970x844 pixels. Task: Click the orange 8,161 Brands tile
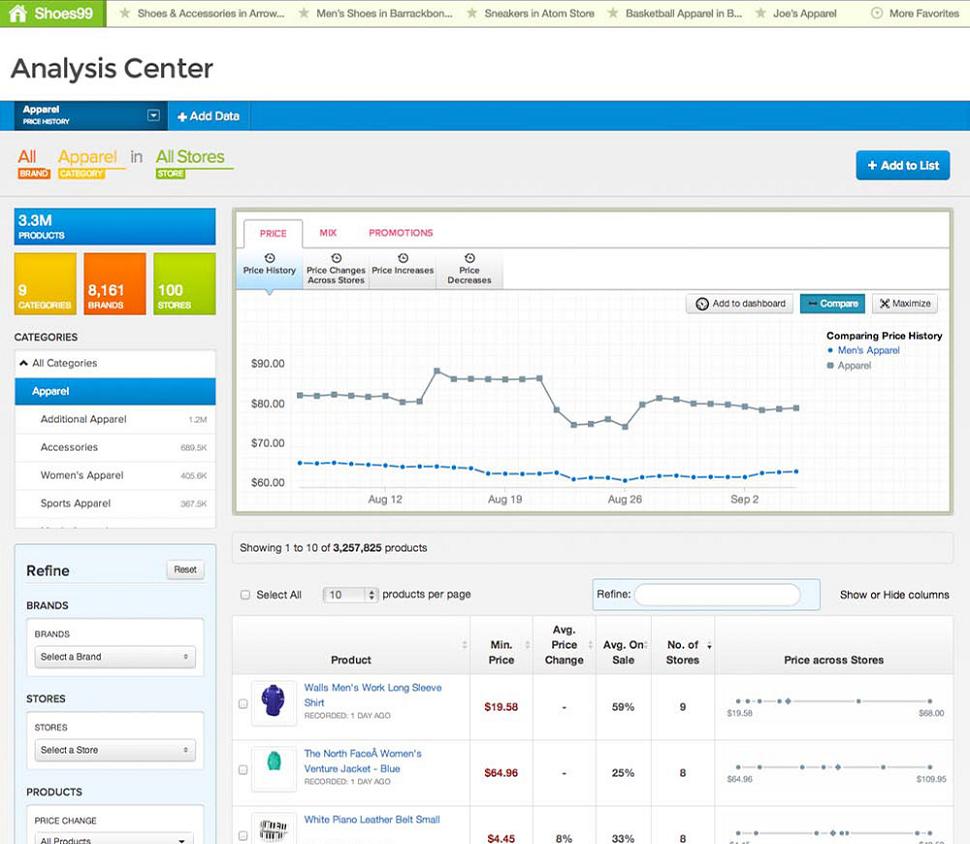[x=114, y=283]
